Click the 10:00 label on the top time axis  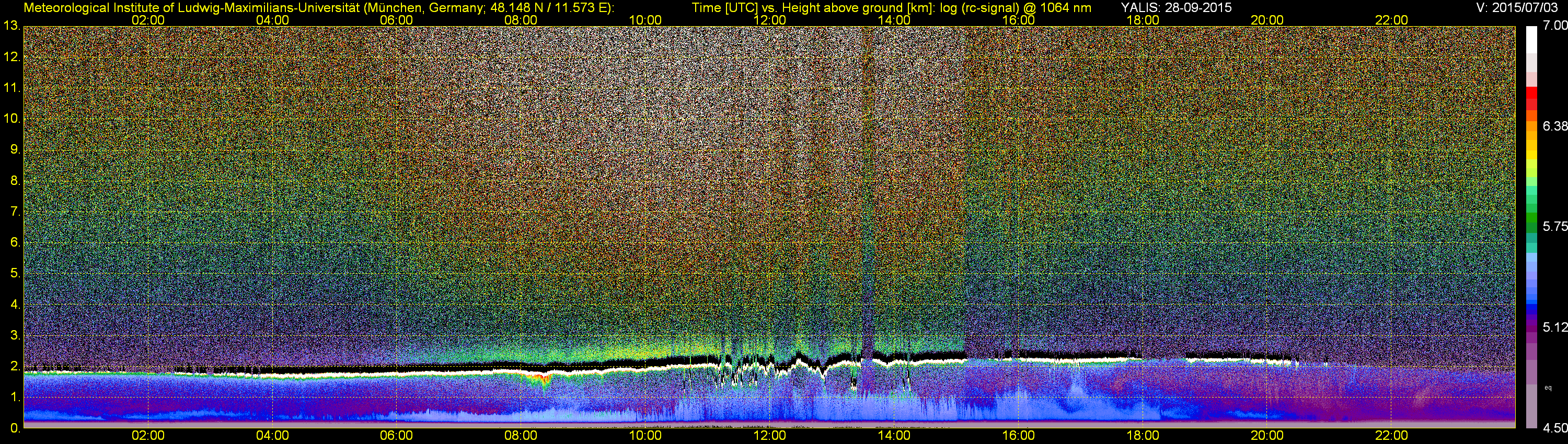click(x=645, y=20)
